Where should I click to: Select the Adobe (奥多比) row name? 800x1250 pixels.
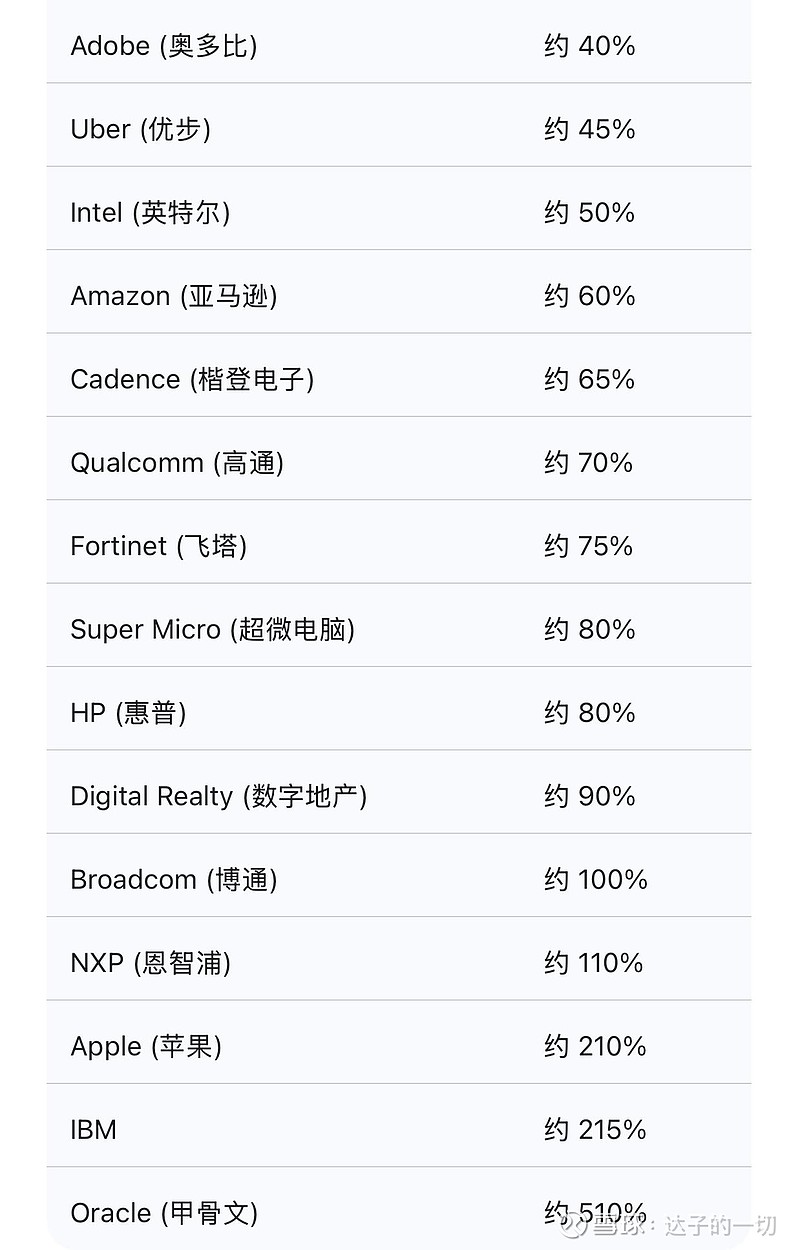point(164,46)
